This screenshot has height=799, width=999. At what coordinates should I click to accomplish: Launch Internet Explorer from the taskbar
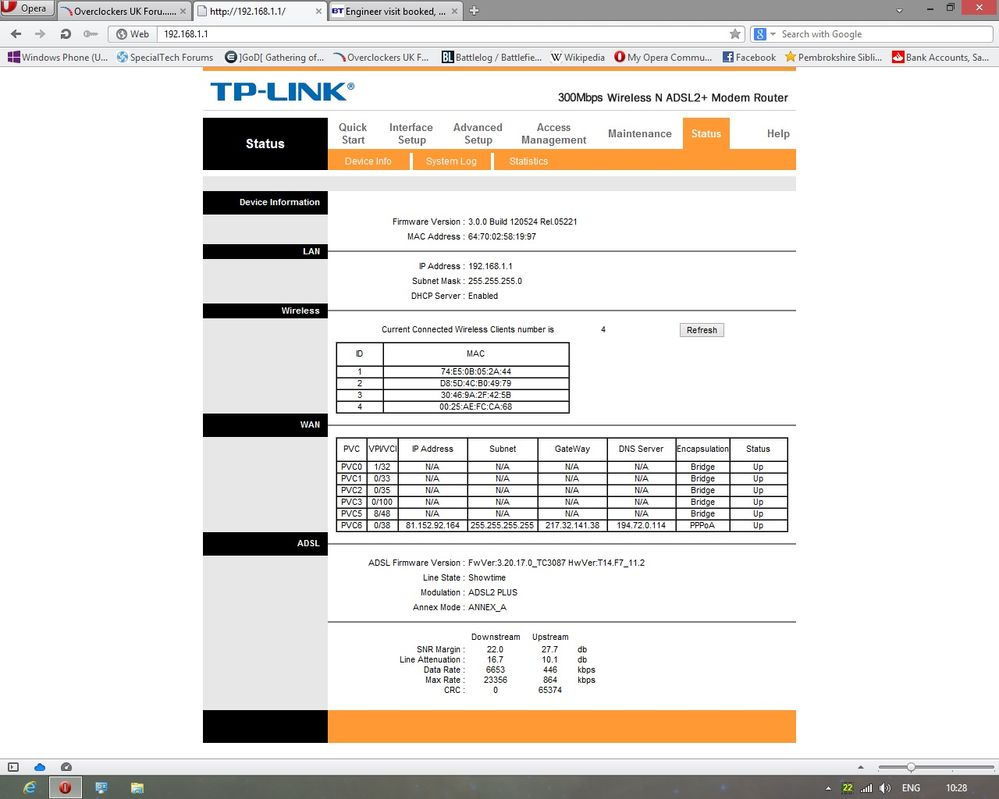coord(29,788)
